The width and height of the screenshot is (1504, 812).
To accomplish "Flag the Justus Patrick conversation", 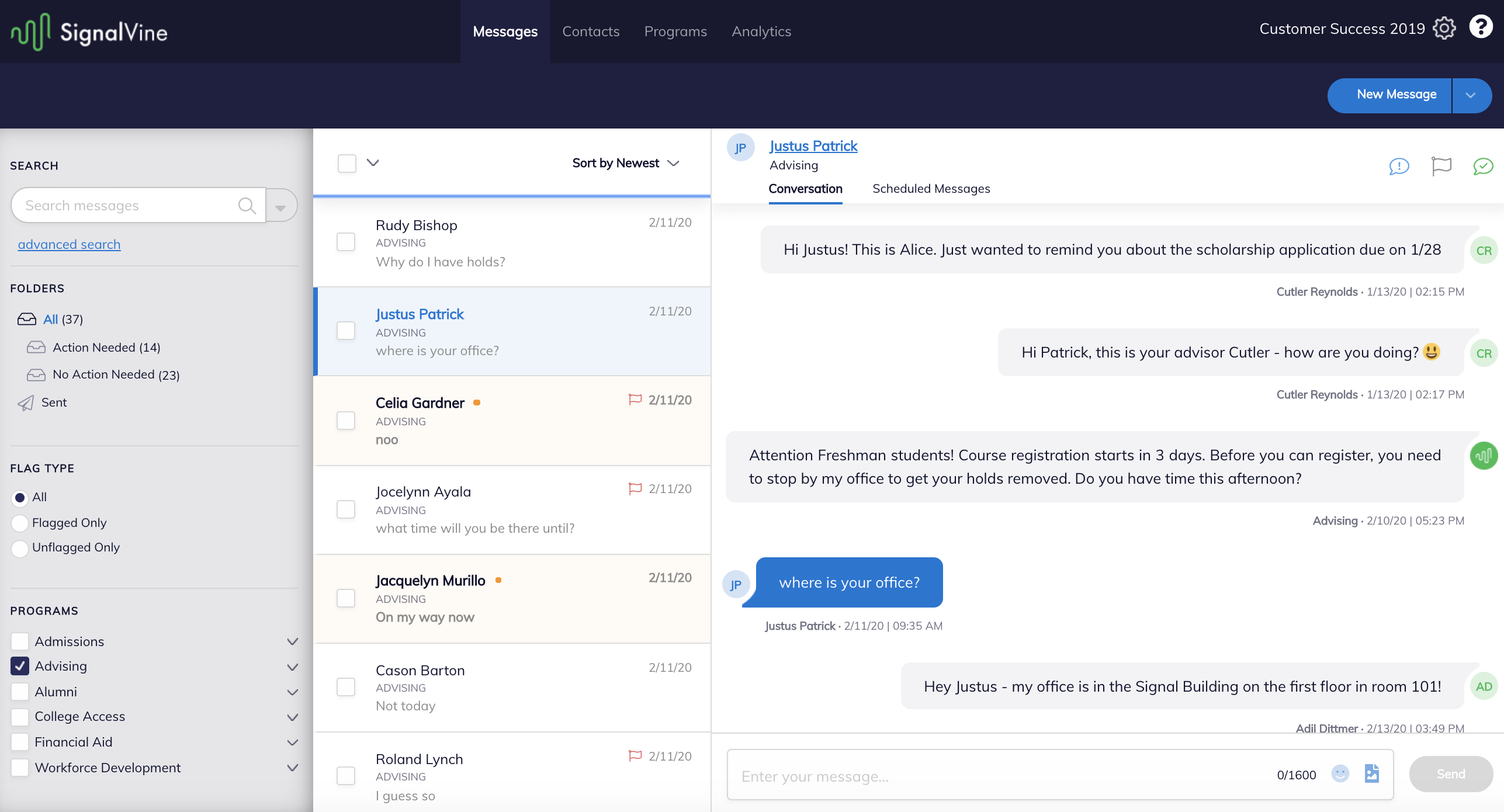I will coord(1441,166).
